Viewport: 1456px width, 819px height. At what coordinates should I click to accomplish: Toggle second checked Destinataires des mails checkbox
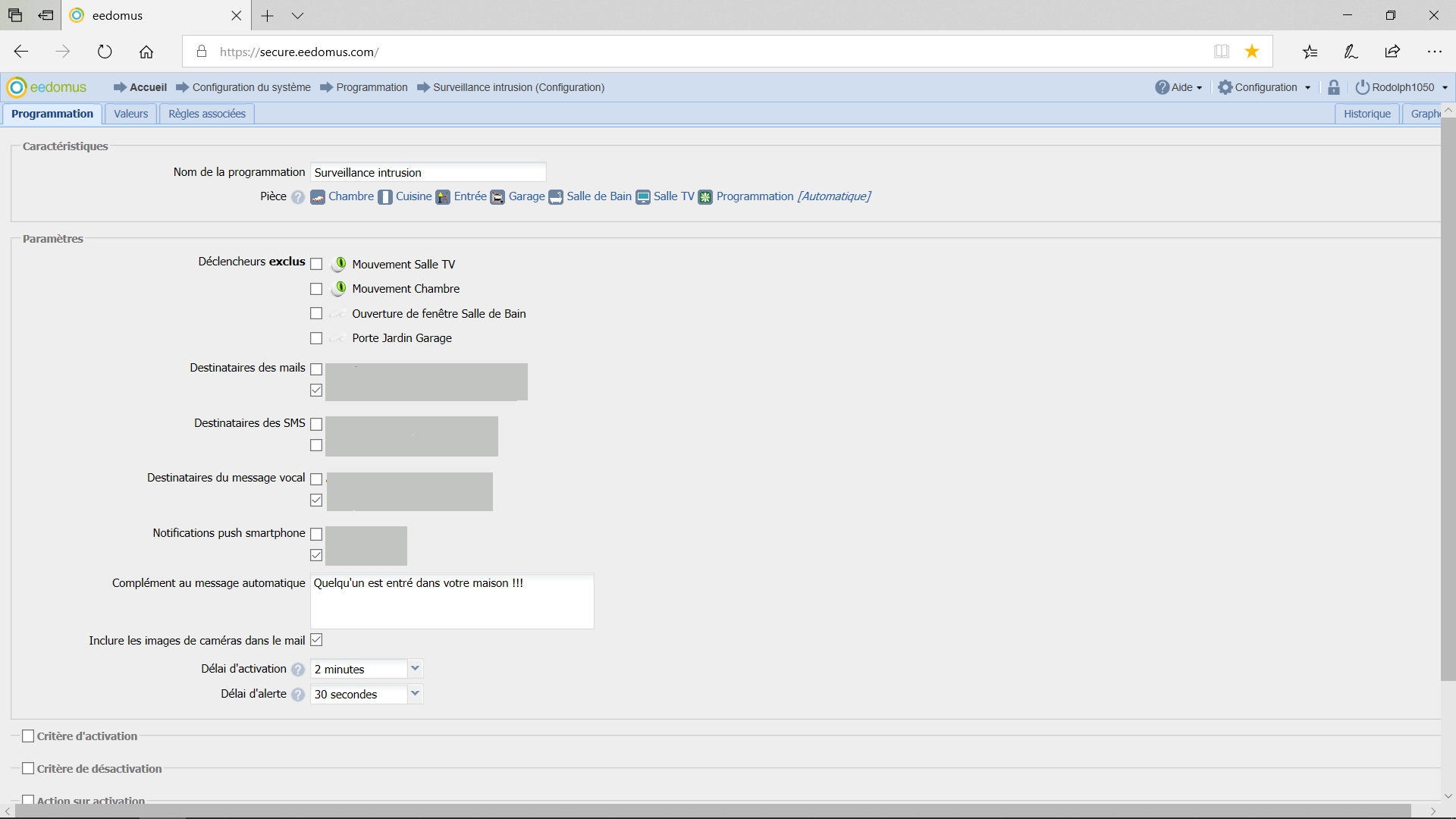(x=316, y=390)
